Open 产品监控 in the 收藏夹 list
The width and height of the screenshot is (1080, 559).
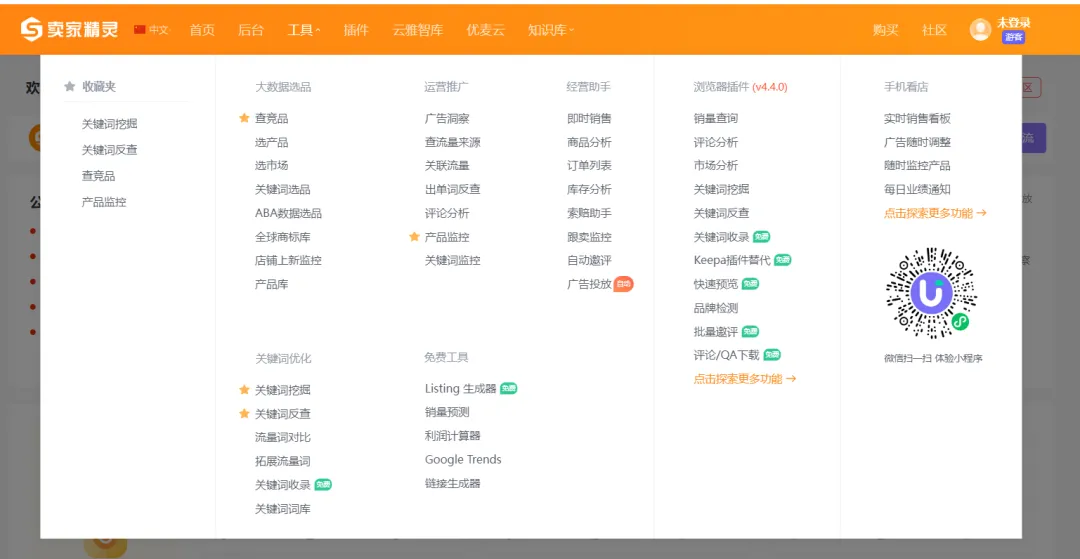click(x=104, y=202)
